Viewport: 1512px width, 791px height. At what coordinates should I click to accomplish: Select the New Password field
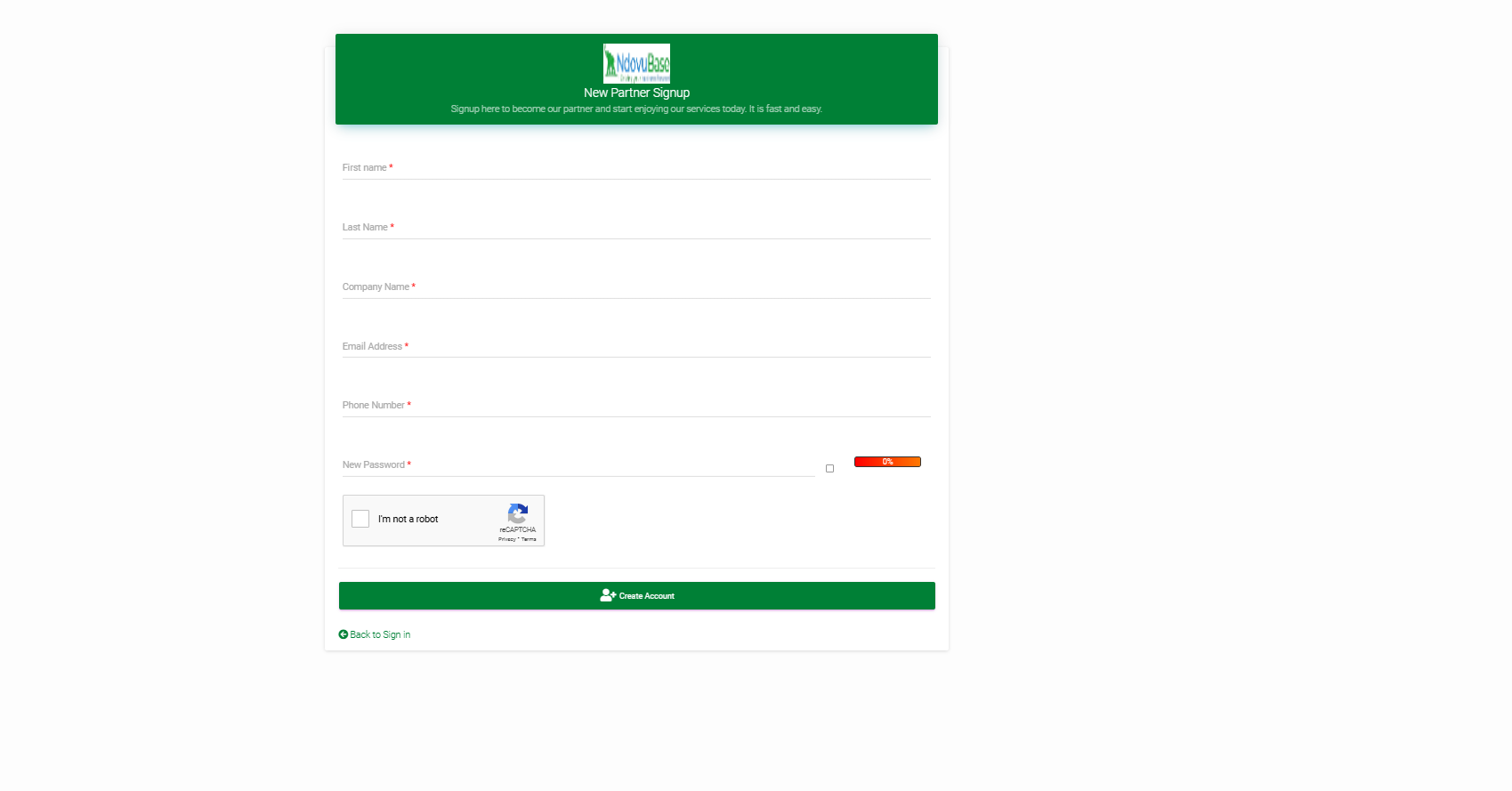(x=578, y=464)
